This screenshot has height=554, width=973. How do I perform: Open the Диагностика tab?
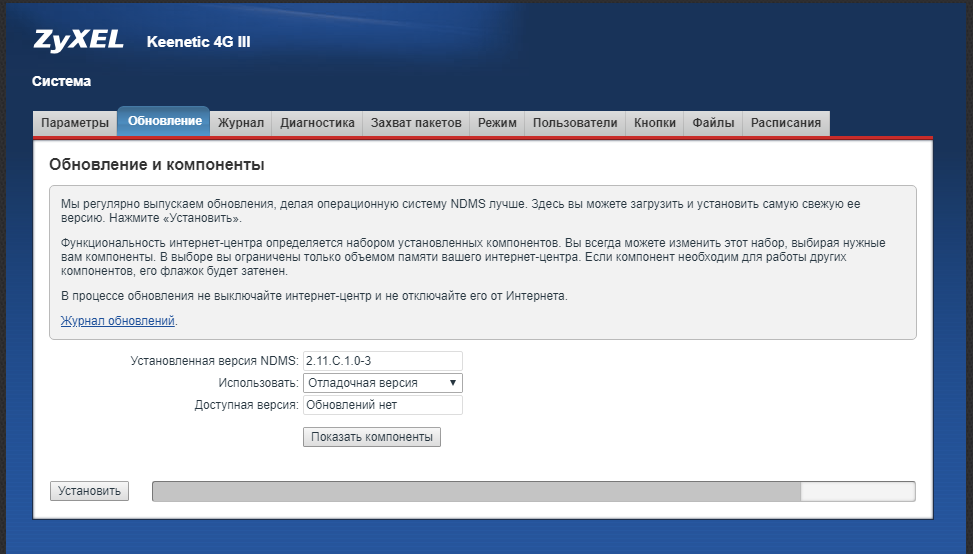317,123
